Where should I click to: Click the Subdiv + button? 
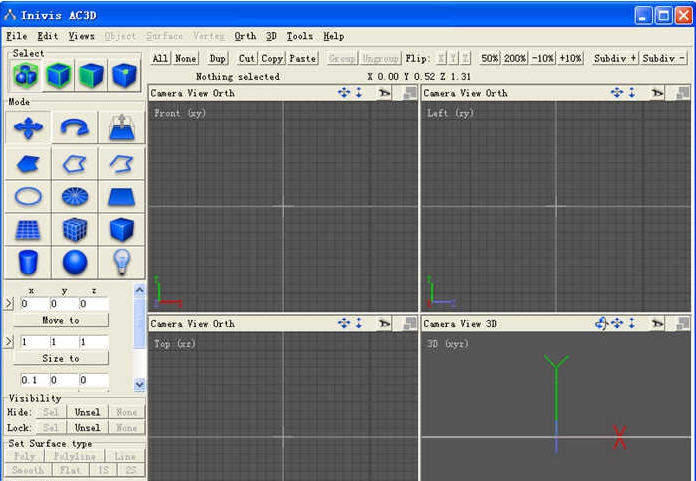[614, 59]
